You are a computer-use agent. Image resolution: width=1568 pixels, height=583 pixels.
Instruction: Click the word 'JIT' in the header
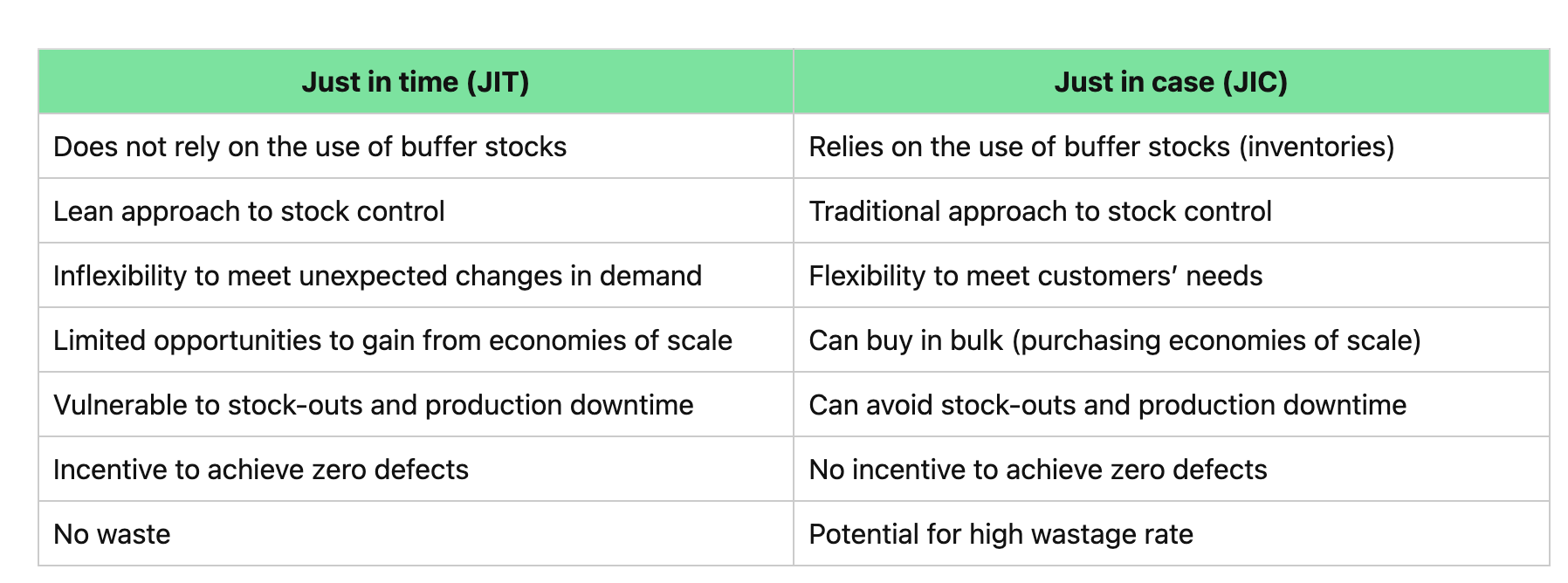click(499, 82)
